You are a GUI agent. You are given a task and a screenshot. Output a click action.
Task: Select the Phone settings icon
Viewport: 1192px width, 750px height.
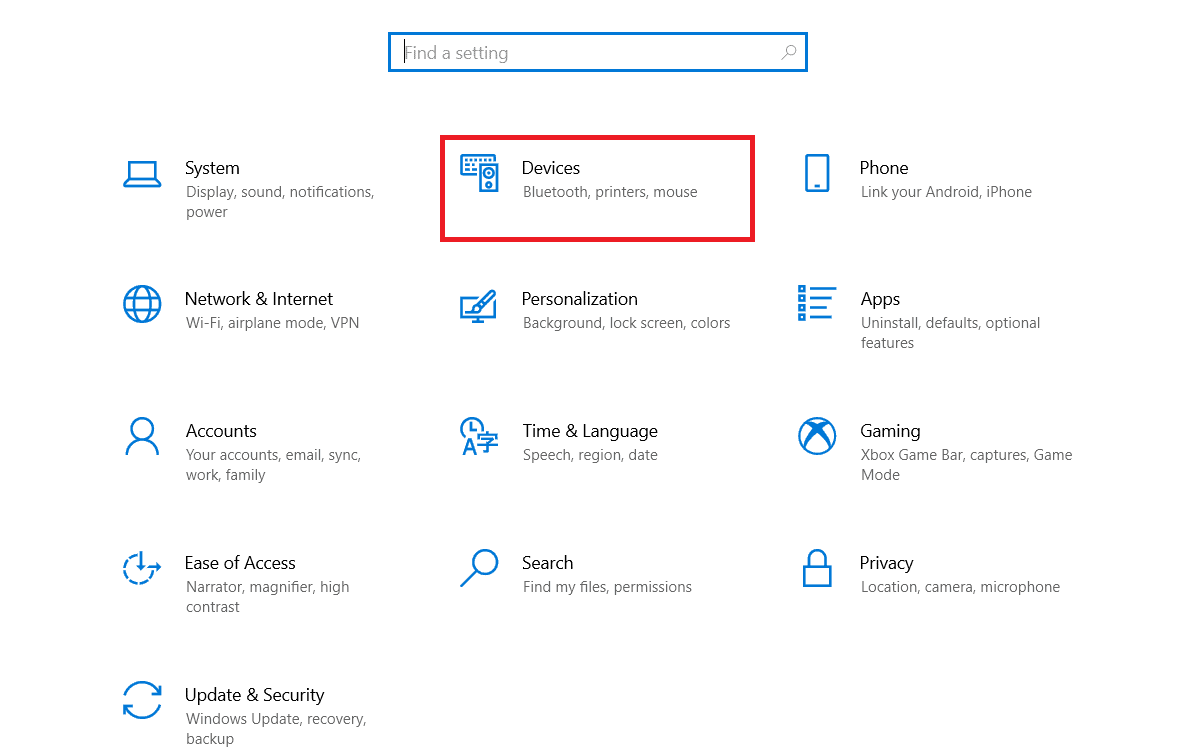tap(817, 173)
